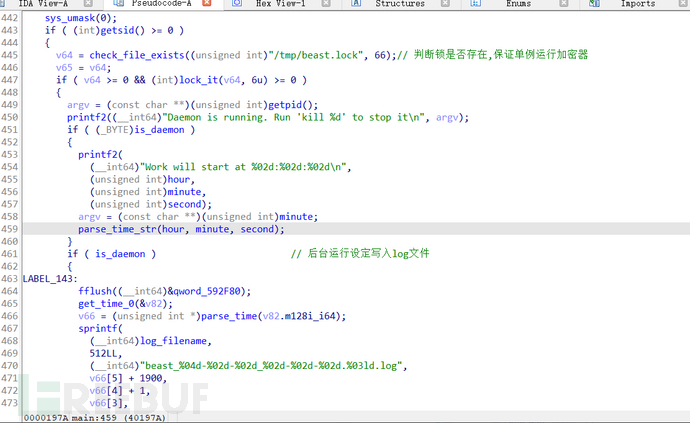The height and width of the screenshot is (423, 690).
Task: Click variable v65 on line 446
Action: pos(64,68)
